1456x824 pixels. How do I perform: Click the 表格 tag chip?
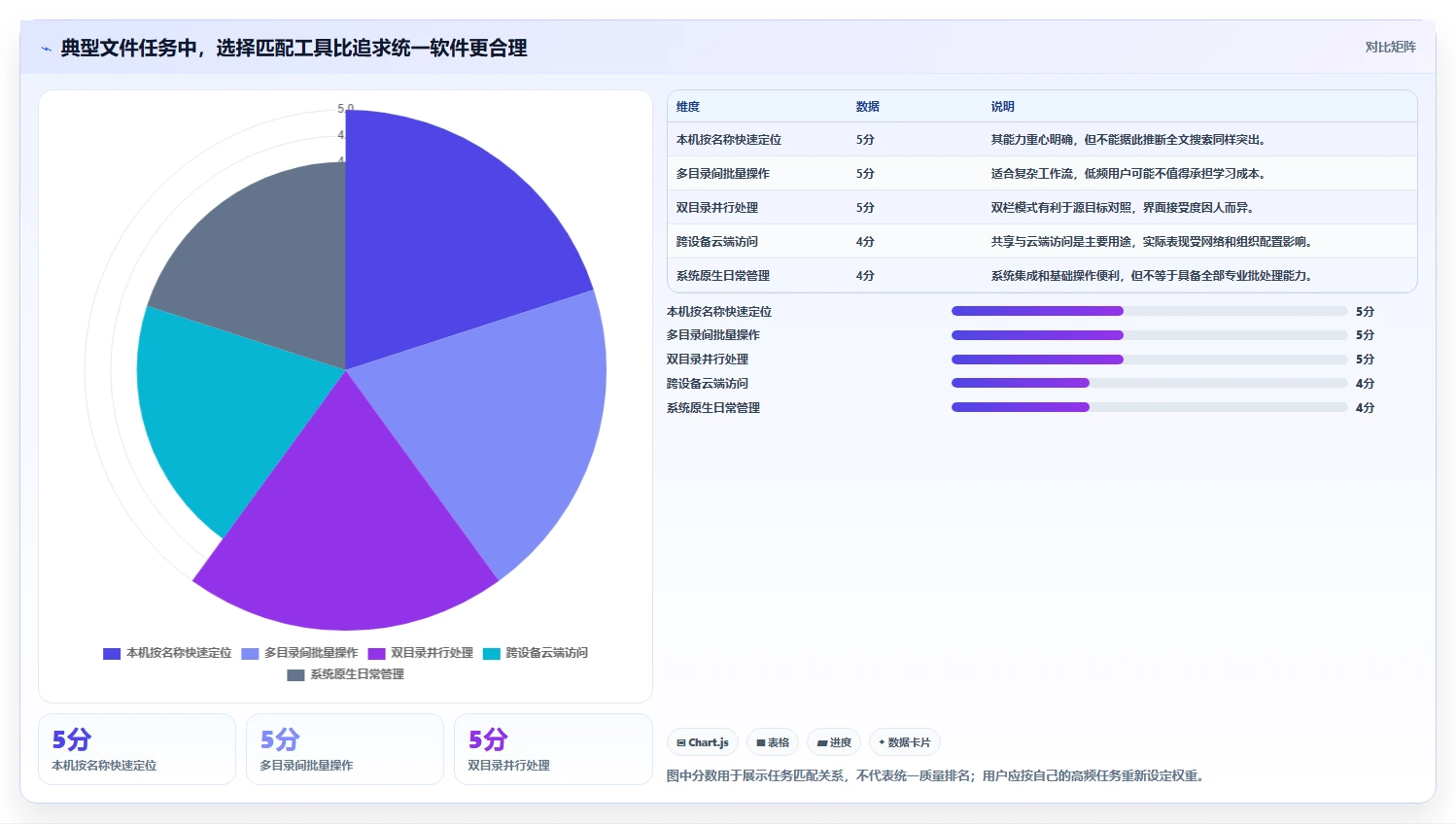coord(773,742)
